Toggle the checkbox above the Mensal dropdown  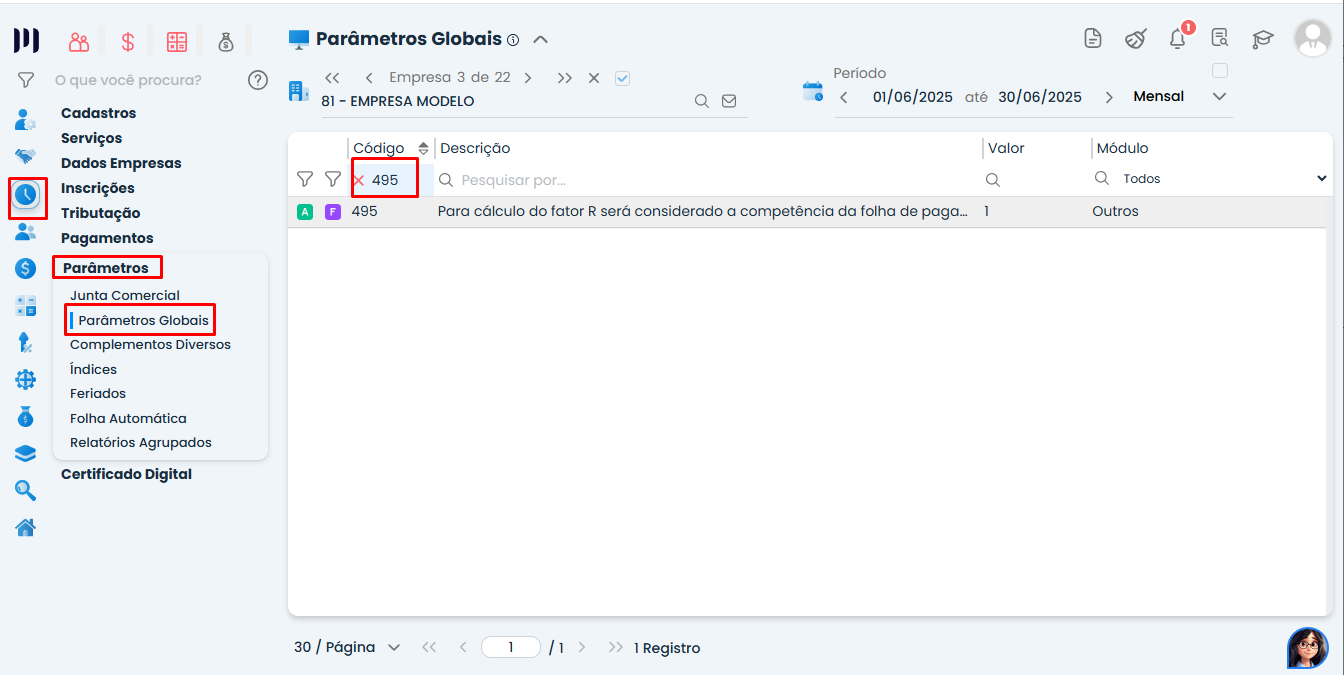[1219, 71]
